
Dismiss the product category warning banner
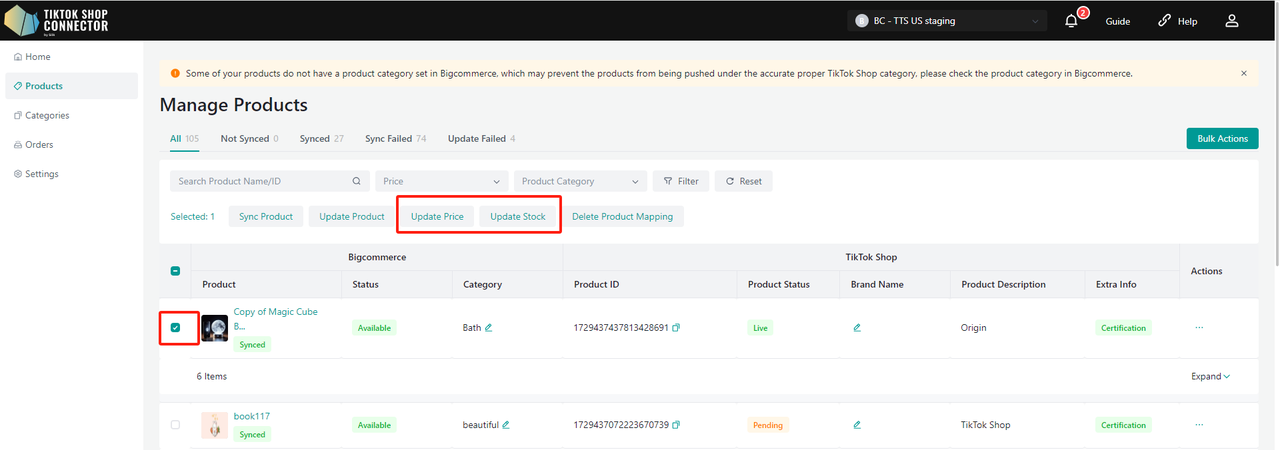1244,73
